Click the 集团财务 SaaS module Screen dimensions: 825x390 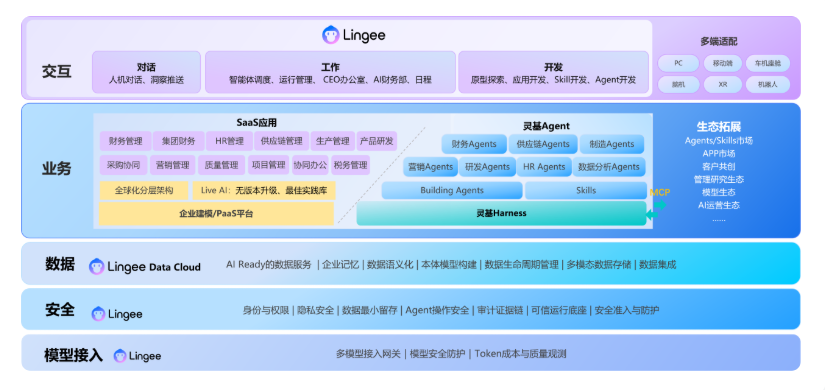pyautogui.click(x=178, y=141)
